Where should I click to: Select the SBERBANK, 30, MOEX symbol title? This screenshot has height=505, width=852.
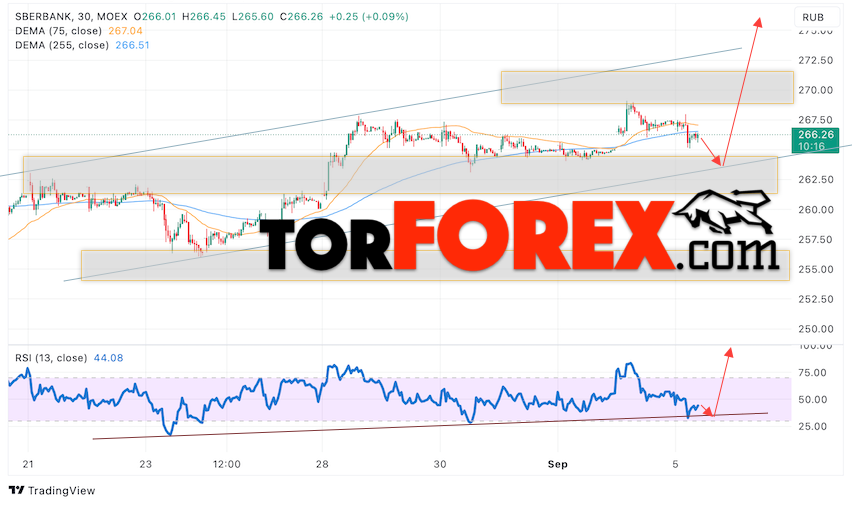71,17
